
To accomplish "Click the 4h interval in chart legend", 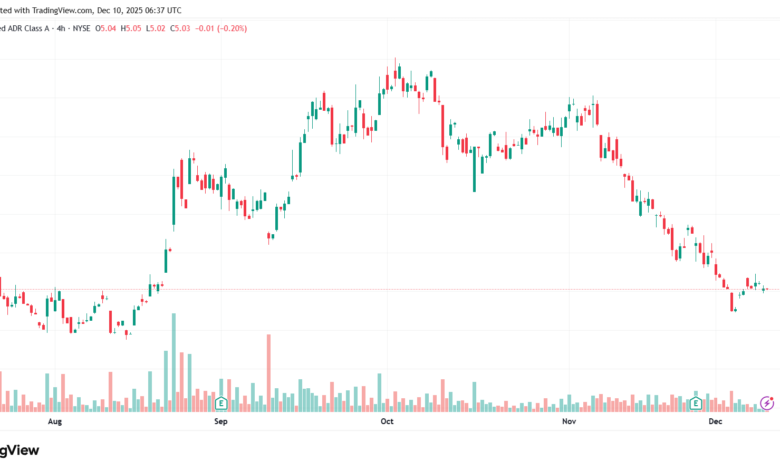I will 61,28.
